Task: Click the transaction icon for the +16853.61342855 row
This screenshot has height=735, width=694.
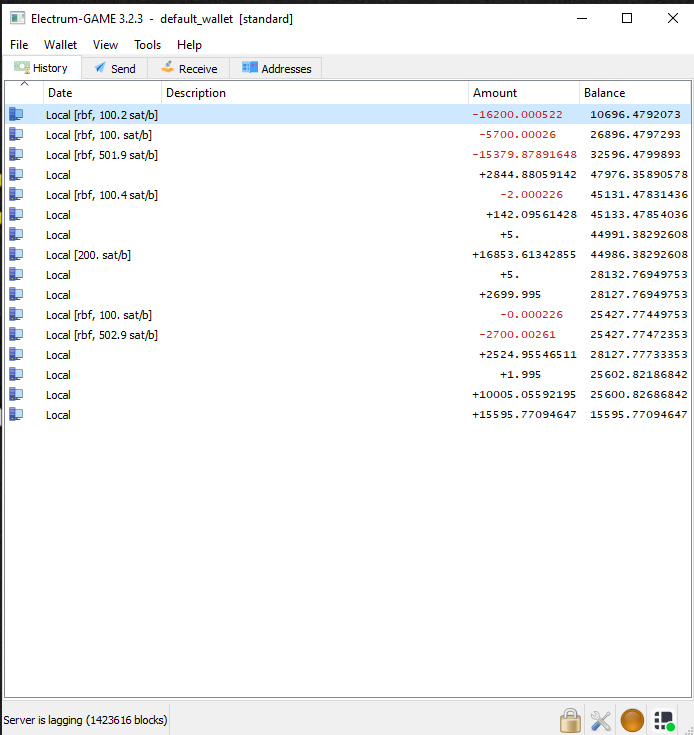Action: 16,255
